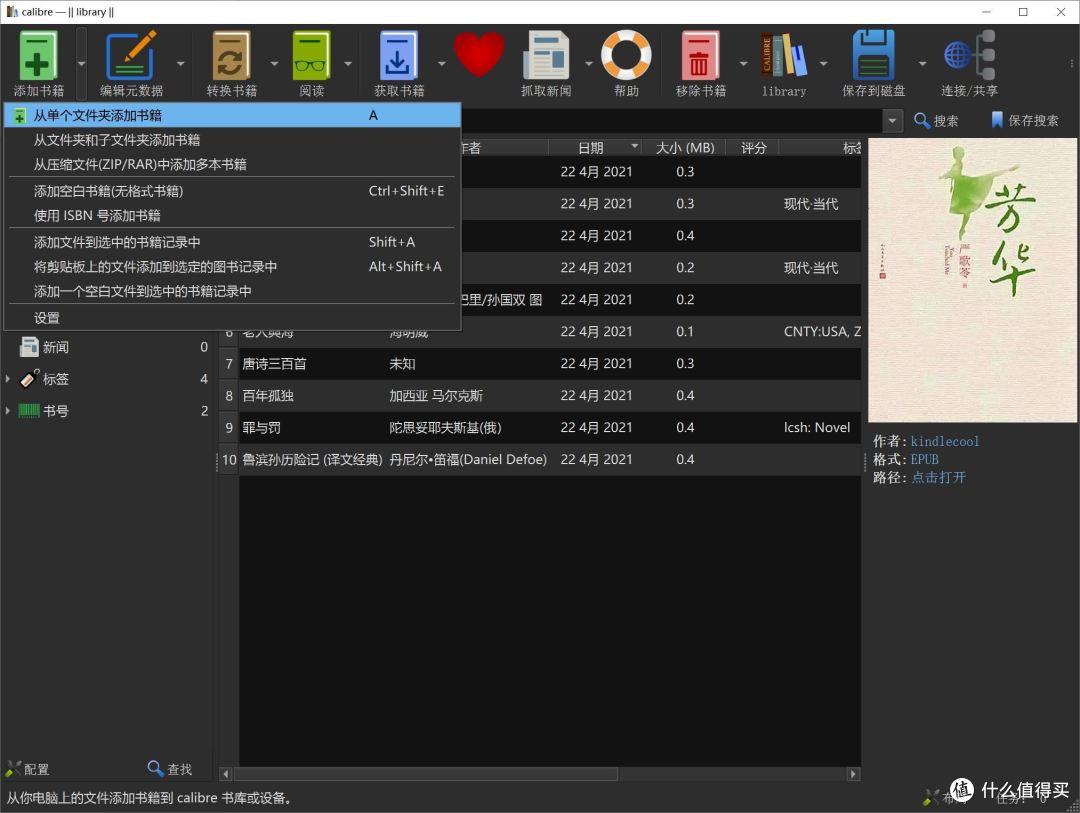The image size is (1080, 813).
Task: Open dropdown arrow next to Read
Action: (x=348, y=63)
